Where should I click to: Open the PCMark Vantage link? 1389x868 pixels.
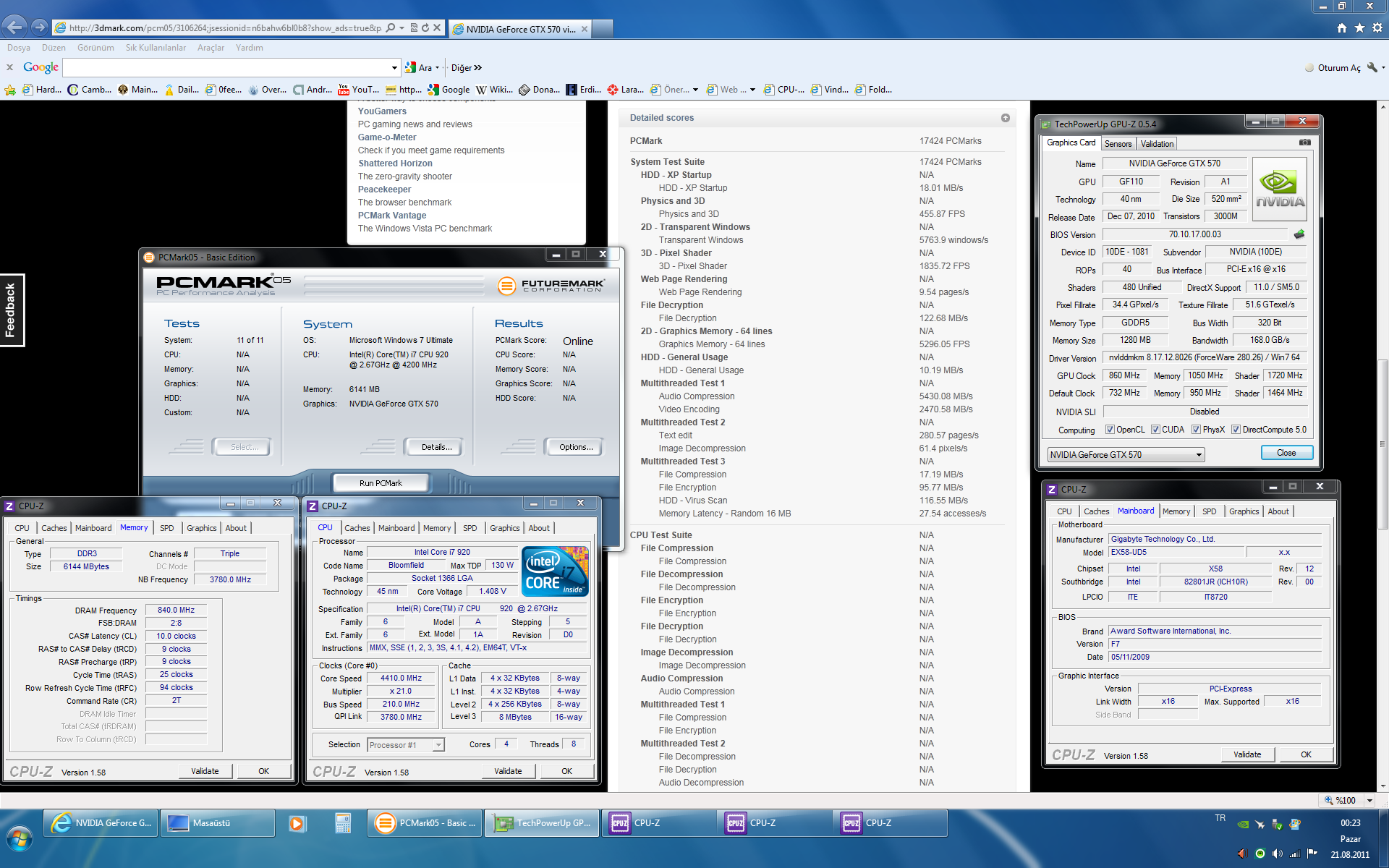click(392, 216)
